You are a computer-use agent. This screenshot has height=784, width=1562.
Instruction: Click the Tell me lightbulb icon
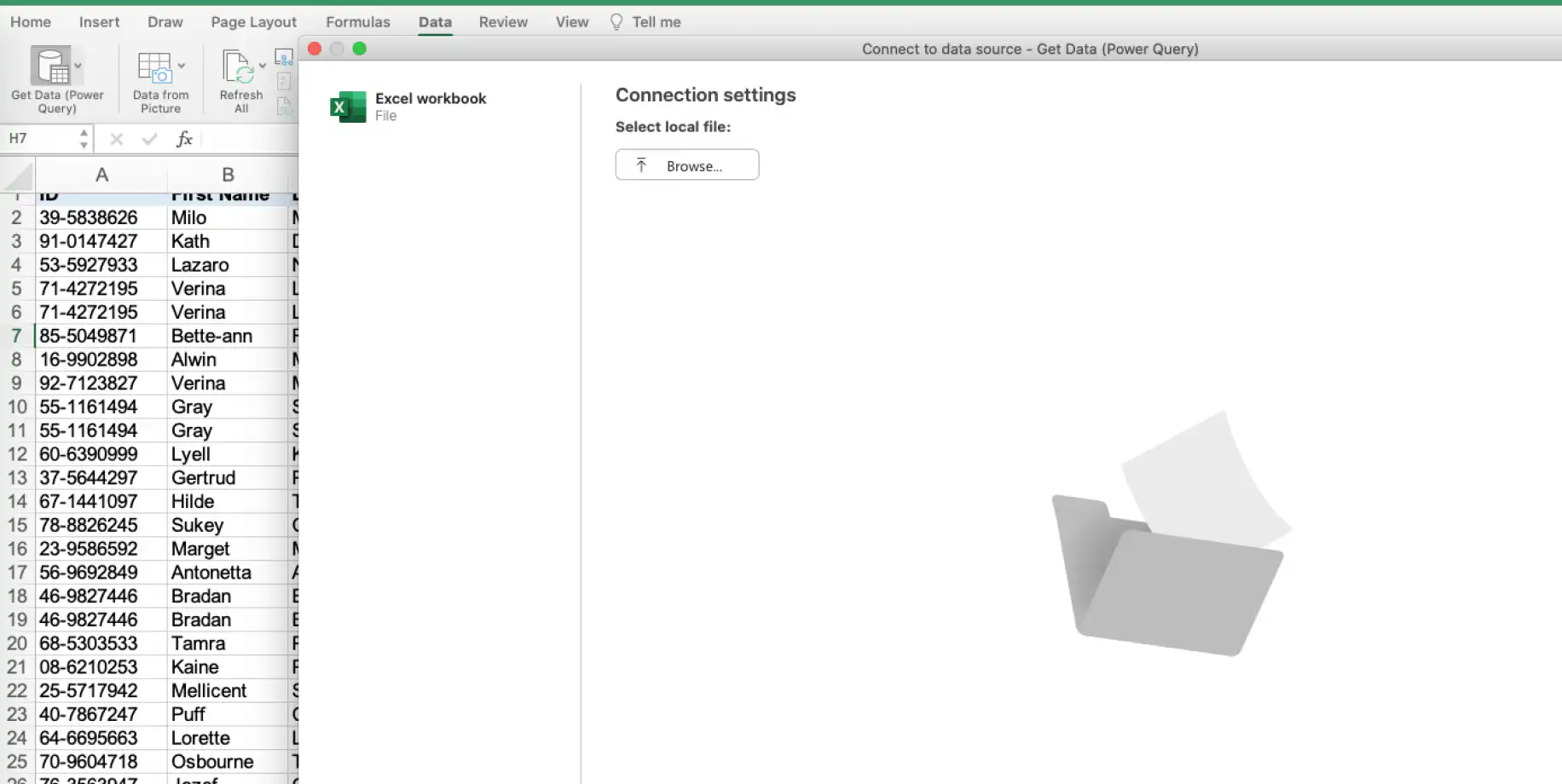click(x=616, y=22)
